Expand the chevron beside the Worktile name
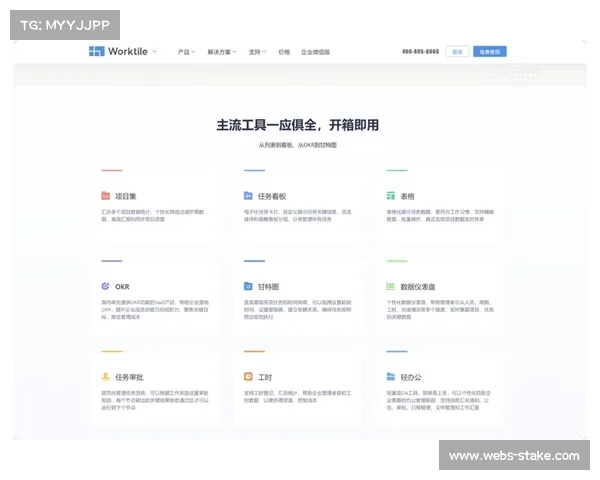Viewport: 600px width, 480px height. 155,51
